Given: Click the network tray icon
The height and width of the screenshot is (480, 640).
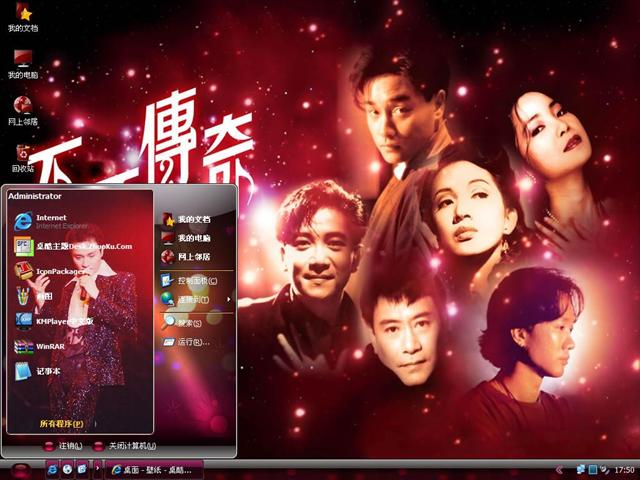Looking at the screenshot, I should [x=581, y=470].
